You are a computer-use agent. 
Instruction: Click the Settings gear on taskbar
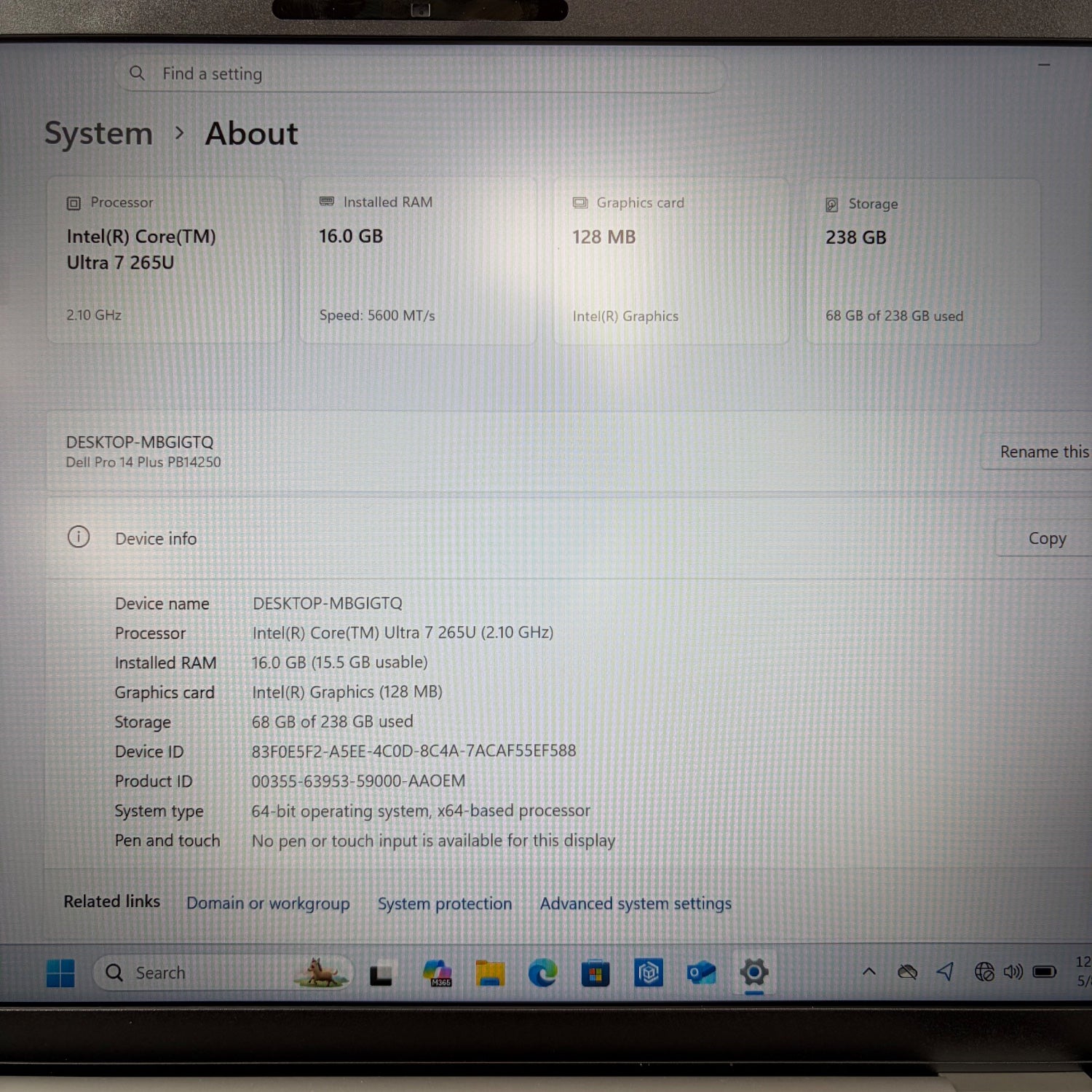pyautogui.click(x=754, y=972)
